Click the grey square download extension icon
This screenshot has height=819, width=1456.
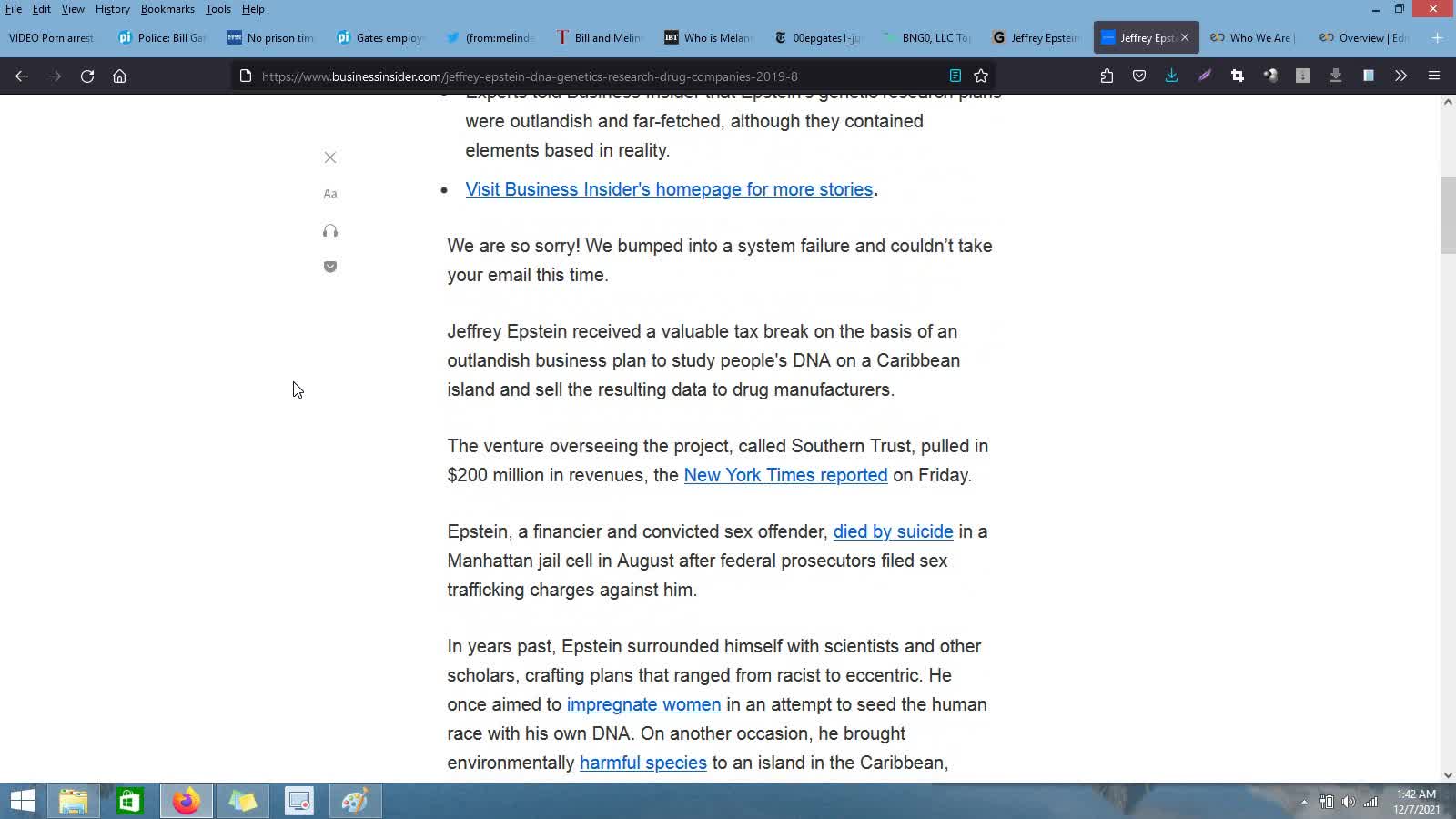(x=1303, y=76)
